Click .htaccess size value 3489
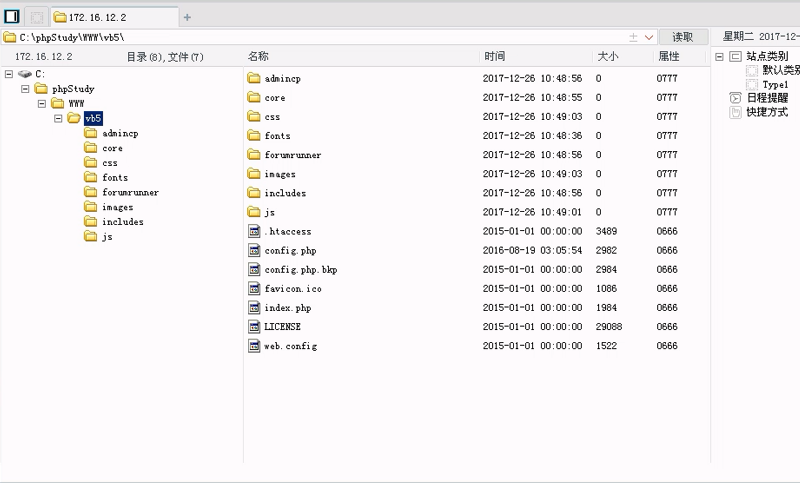The width and height of the screenshot is (800, 483). [x=606, y=231]
